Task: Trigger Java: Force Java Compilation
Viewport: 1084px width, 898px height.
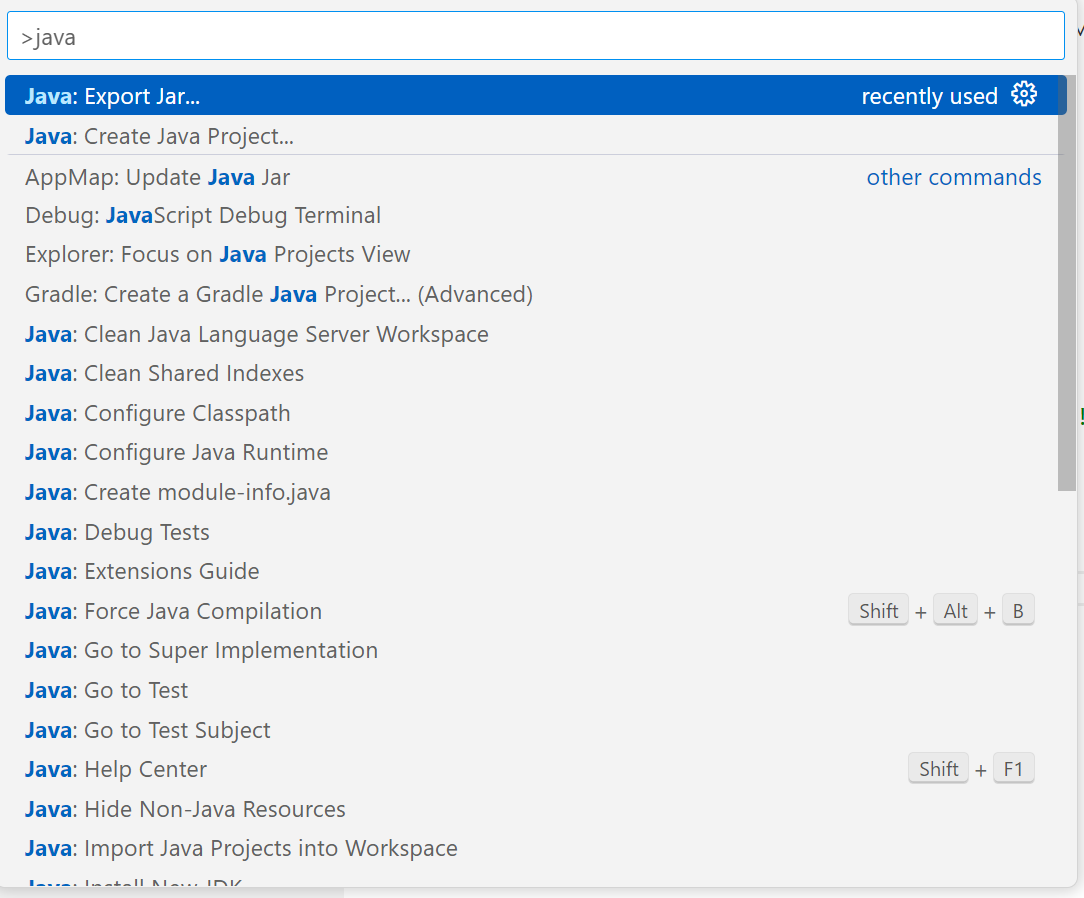Action: click(174, 611)
